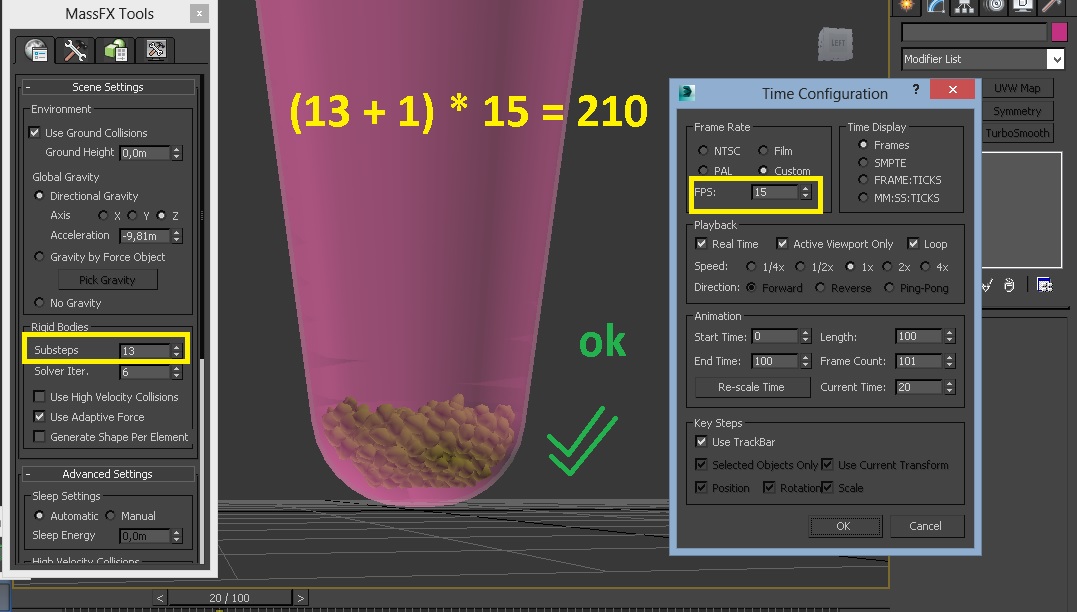The width and height of the screenshot is (1077, 612).
Task: Disable Use Adaptive Force checkbox
Action: coord(40,416)
